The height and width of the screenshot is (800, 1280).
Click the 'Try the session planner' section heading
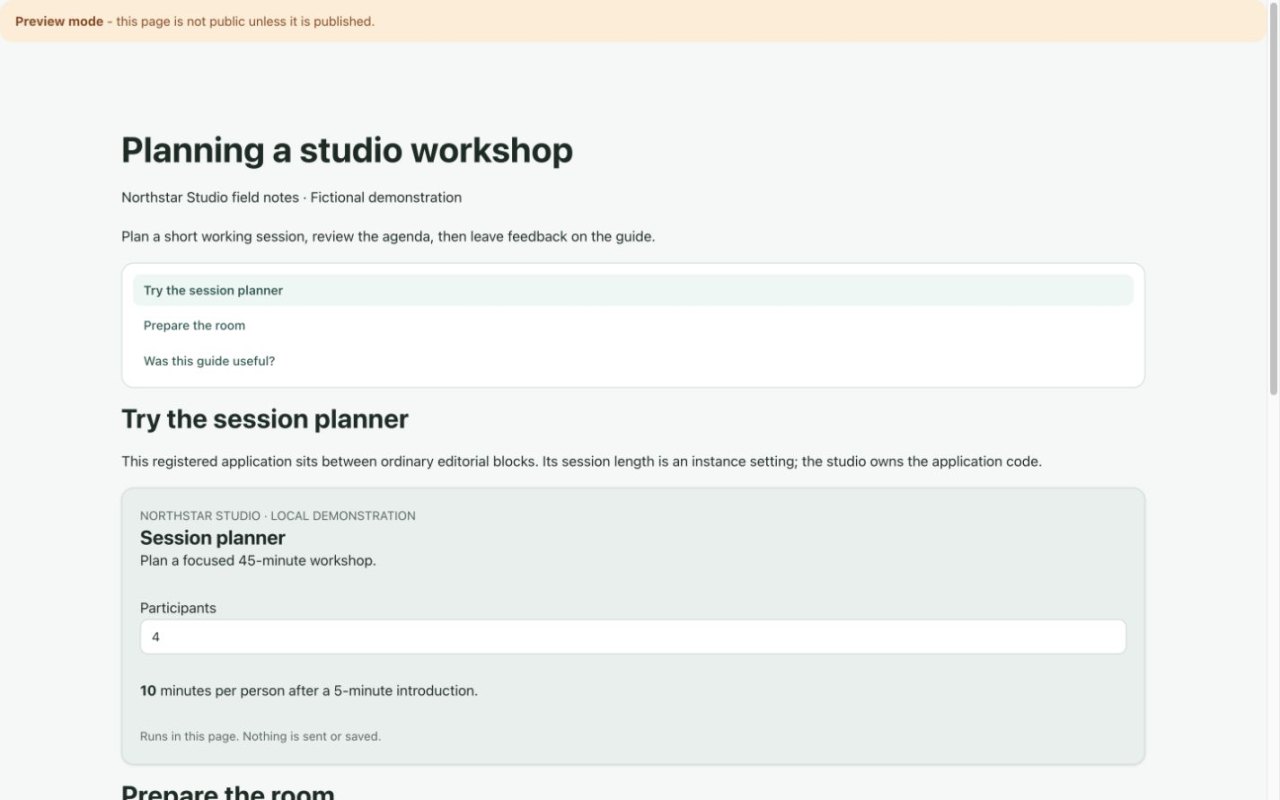click(x=265, y=419)
